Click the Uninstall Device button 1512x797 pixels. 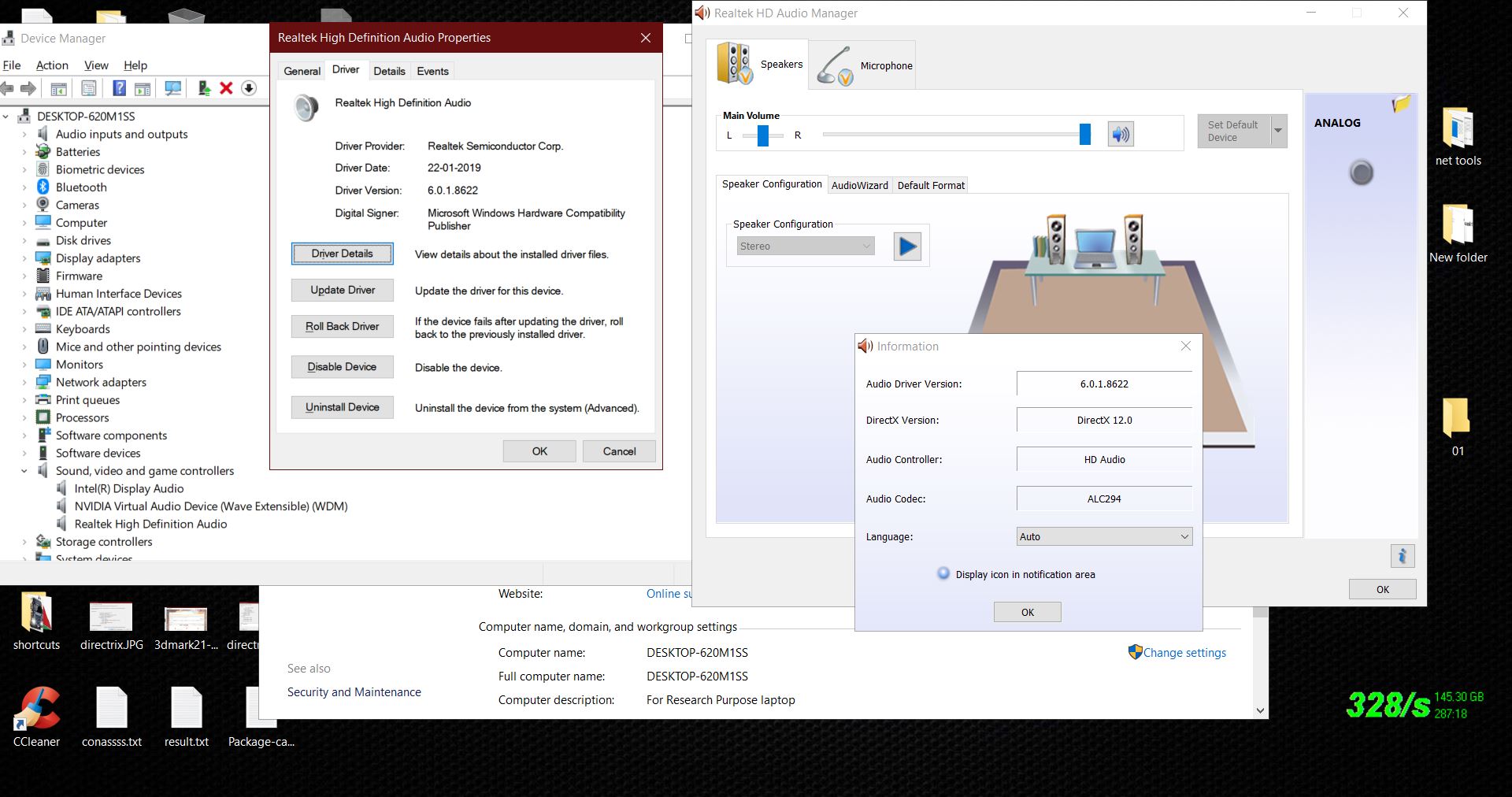click(x=342, y=407)
